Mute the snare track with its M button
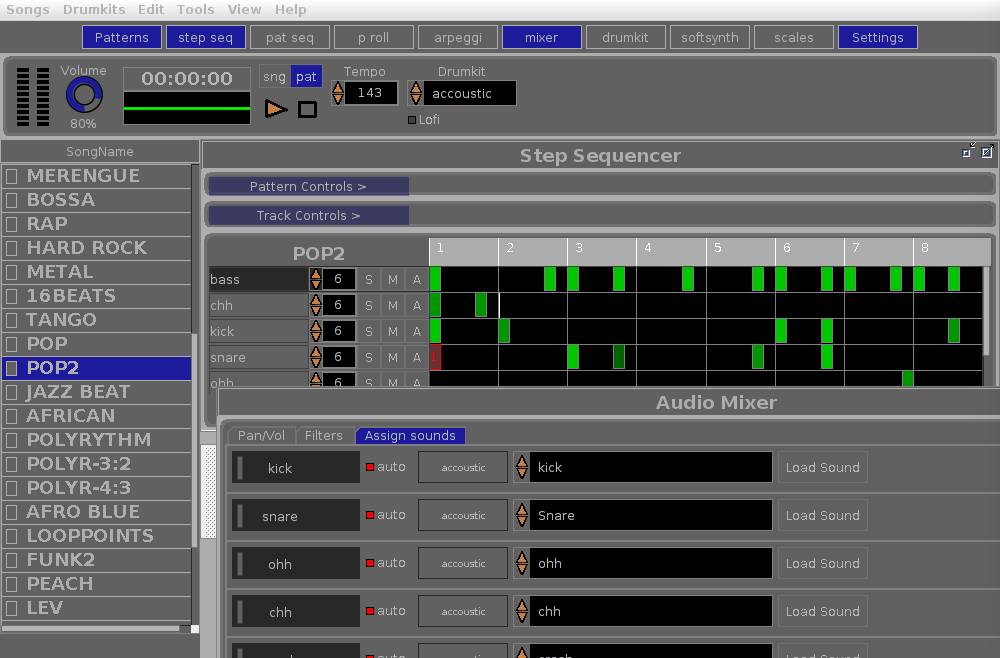Image resolution: width=1000 pixels, height=658 pixels. 392,357
